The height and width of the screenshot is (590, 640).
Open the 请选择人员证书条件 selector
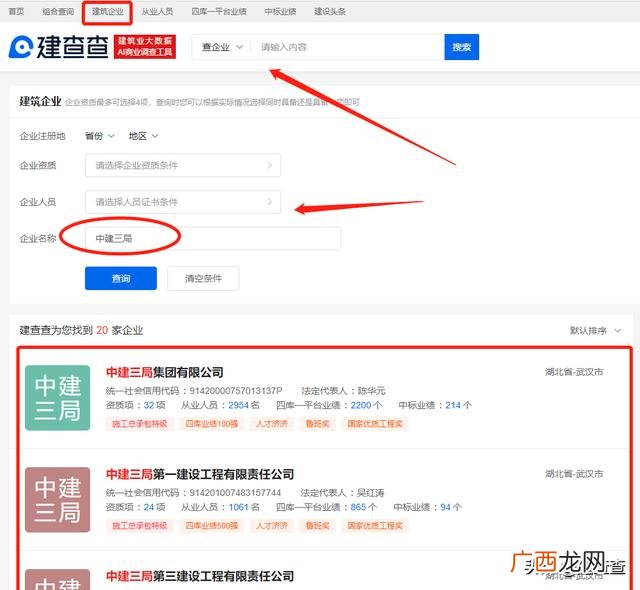coord(183,202)
